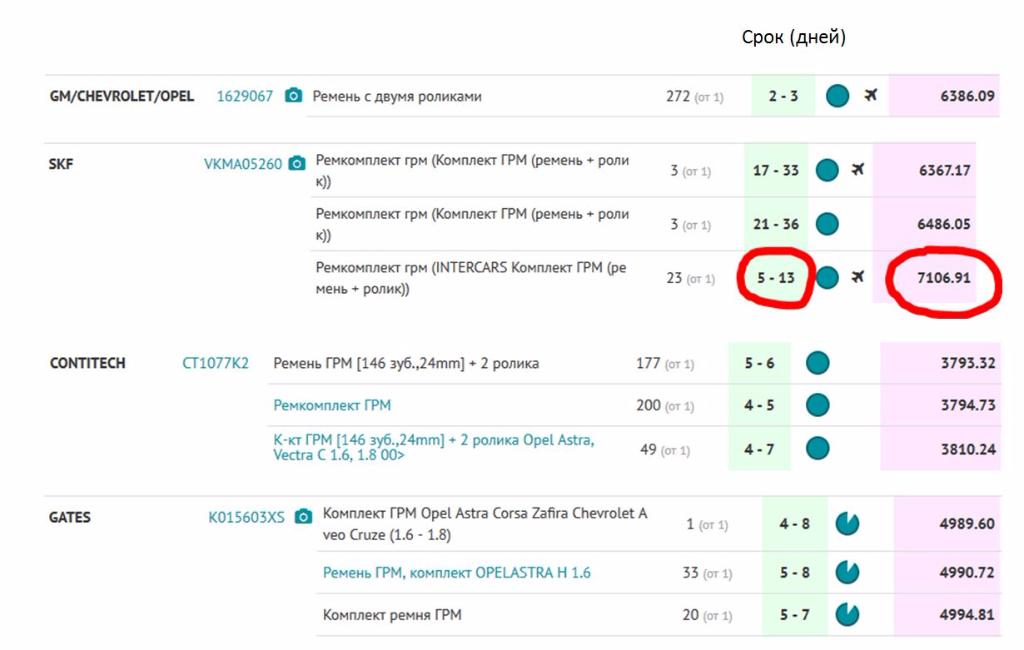Click availability circle in row priced 7106.91
1024x650 pixels.
coord(827,278)
